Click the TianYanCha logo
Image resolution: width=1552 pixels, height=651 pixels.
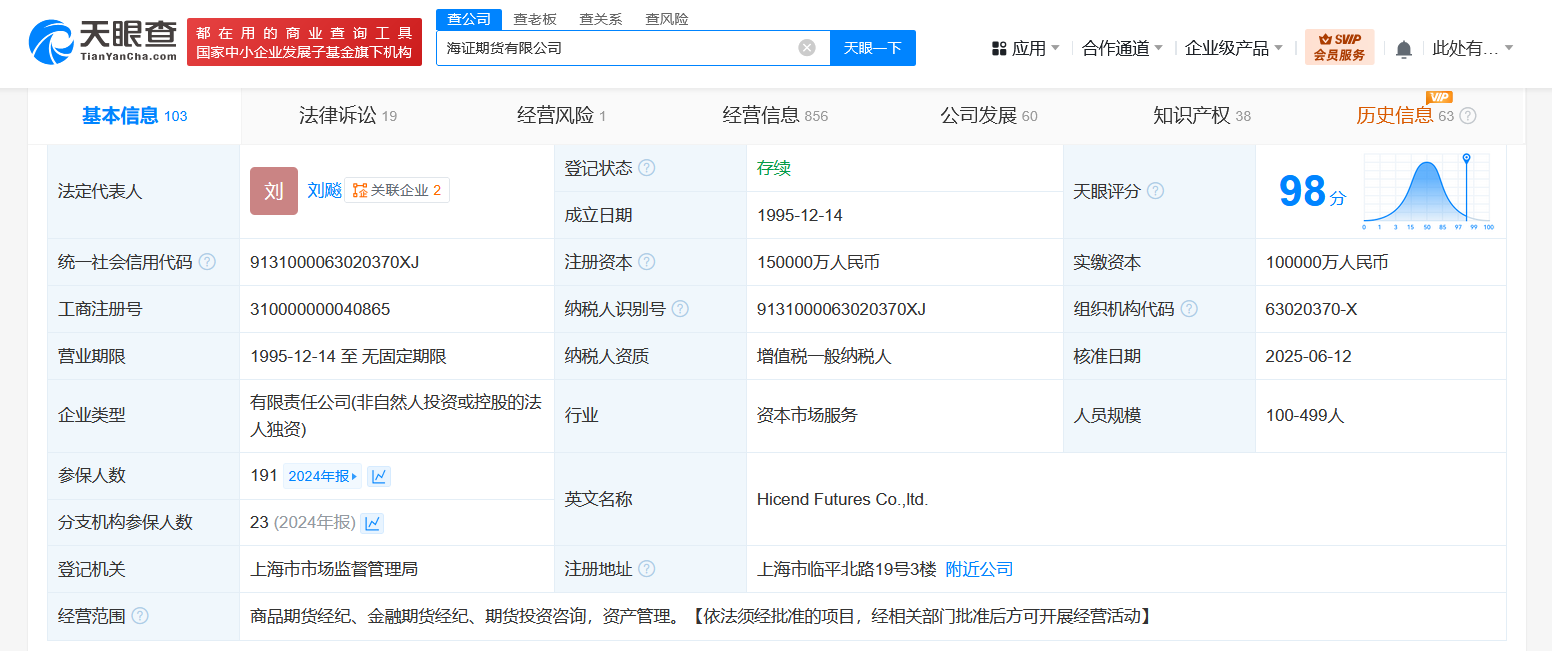click(103, 42)
